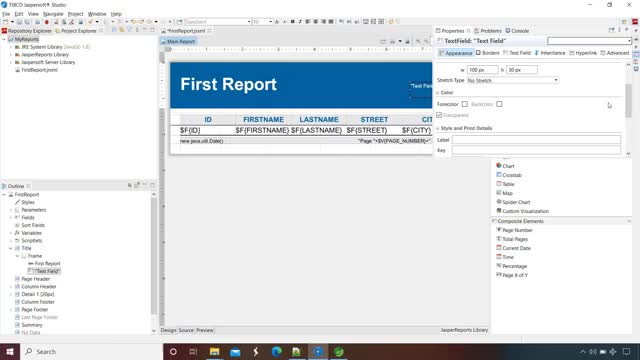Viewport: 640px width, 360px height.
Task: Open the Navigate menu
Action: pos(53,14)
